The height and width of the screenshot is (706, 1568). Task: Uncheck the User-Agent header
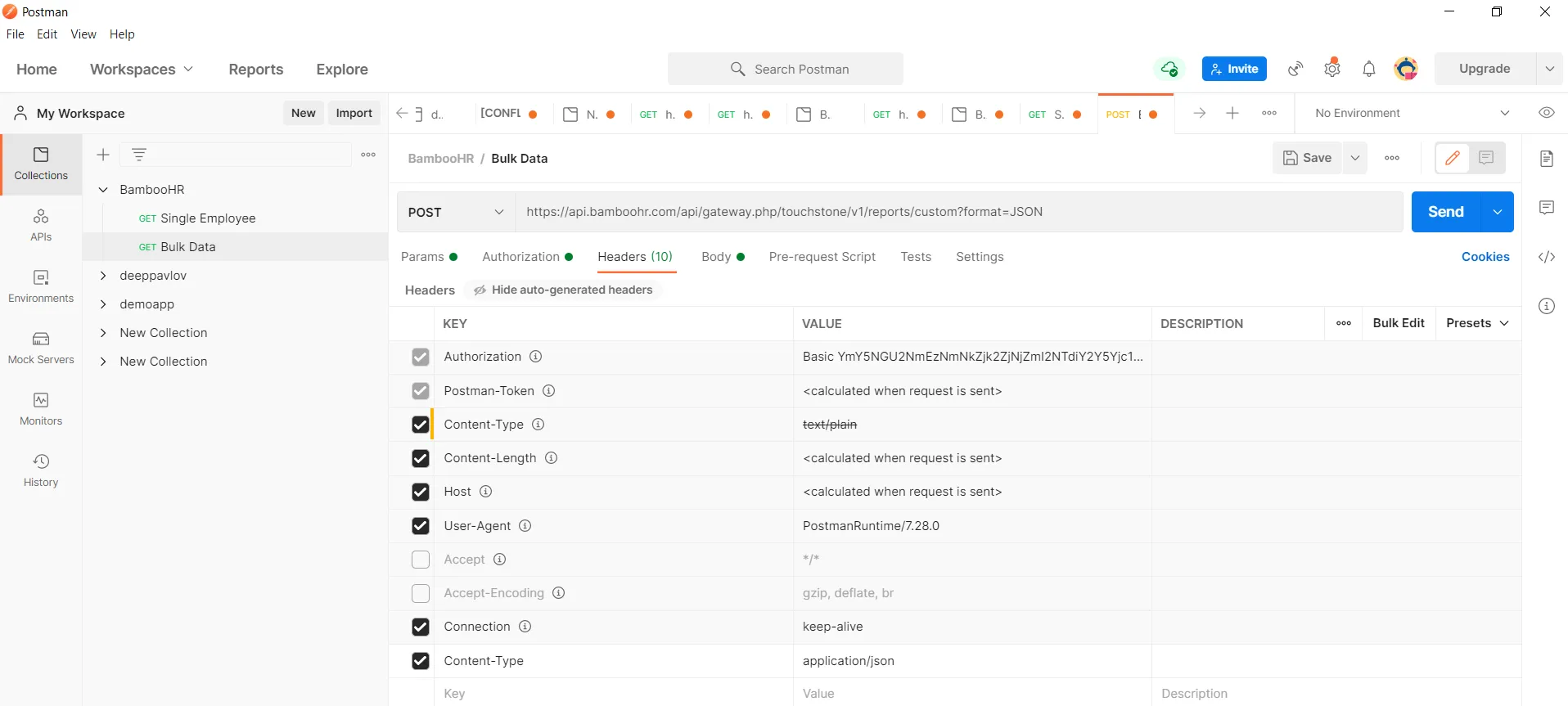[x=421, y=526]
